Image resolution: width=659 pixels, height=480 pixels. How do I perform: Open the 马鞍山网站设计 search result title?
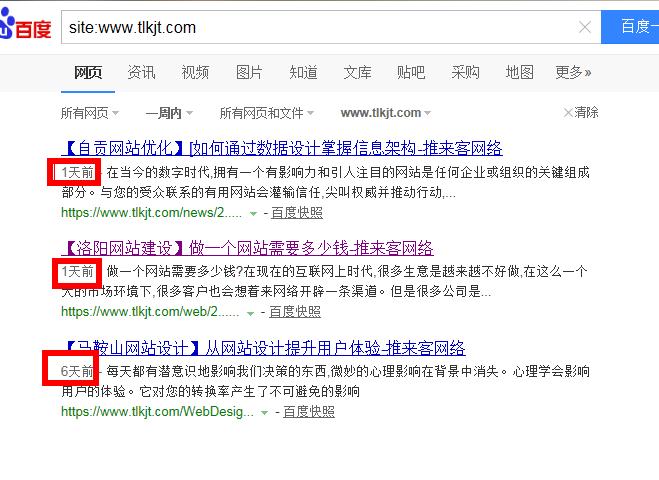click(x=263, y=348)
